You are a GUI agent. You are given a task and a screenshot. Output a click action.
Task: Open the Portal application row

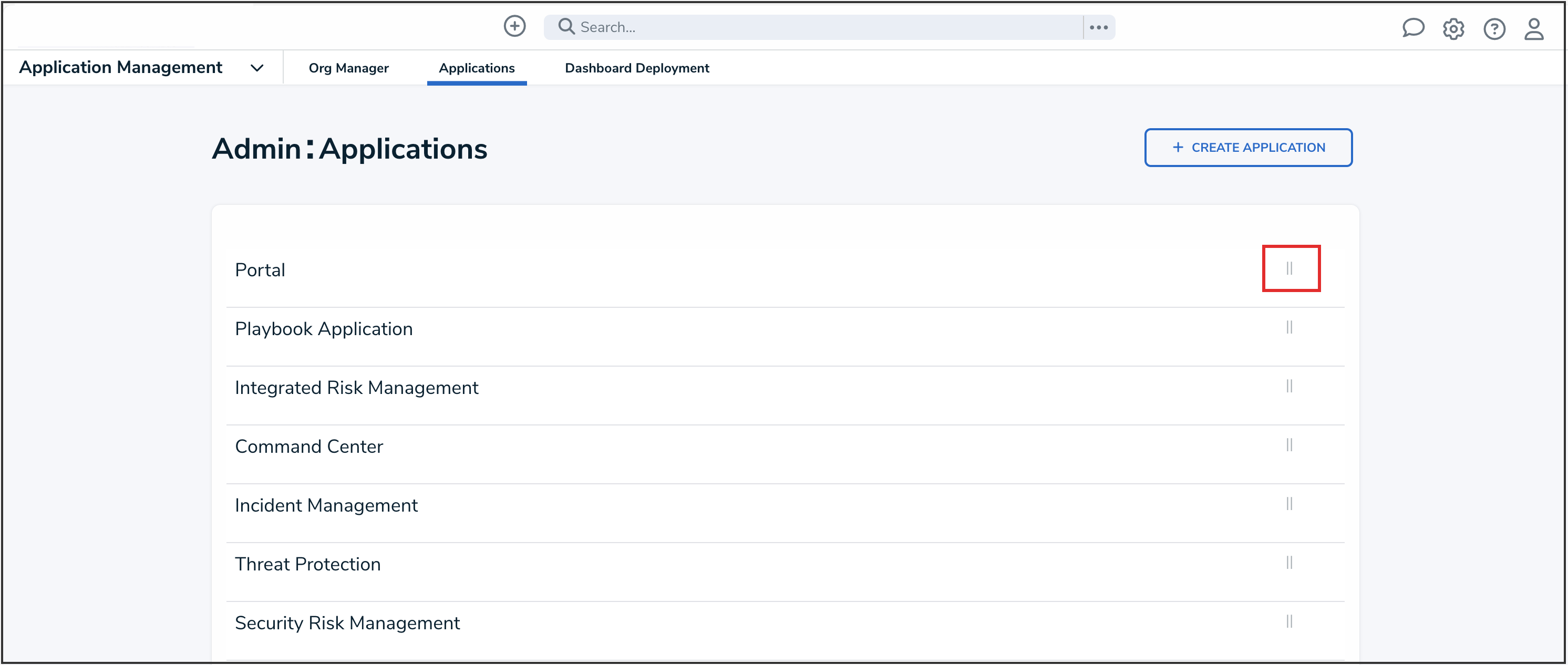pos(260,269)
